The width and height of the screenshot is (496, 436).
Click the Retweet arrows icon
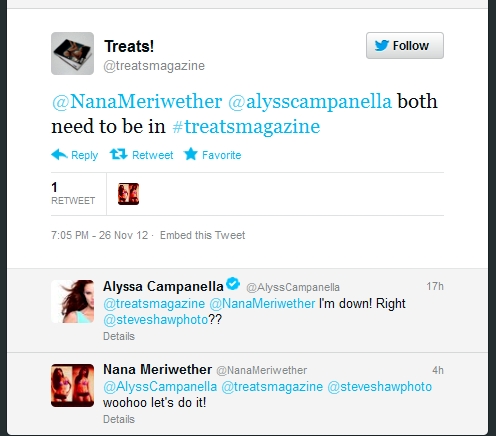(x=118, y=154)
